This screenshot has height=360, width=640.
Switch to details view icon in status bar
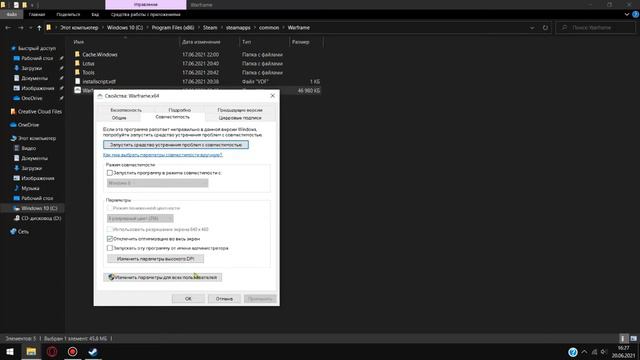tap(623, 338)
